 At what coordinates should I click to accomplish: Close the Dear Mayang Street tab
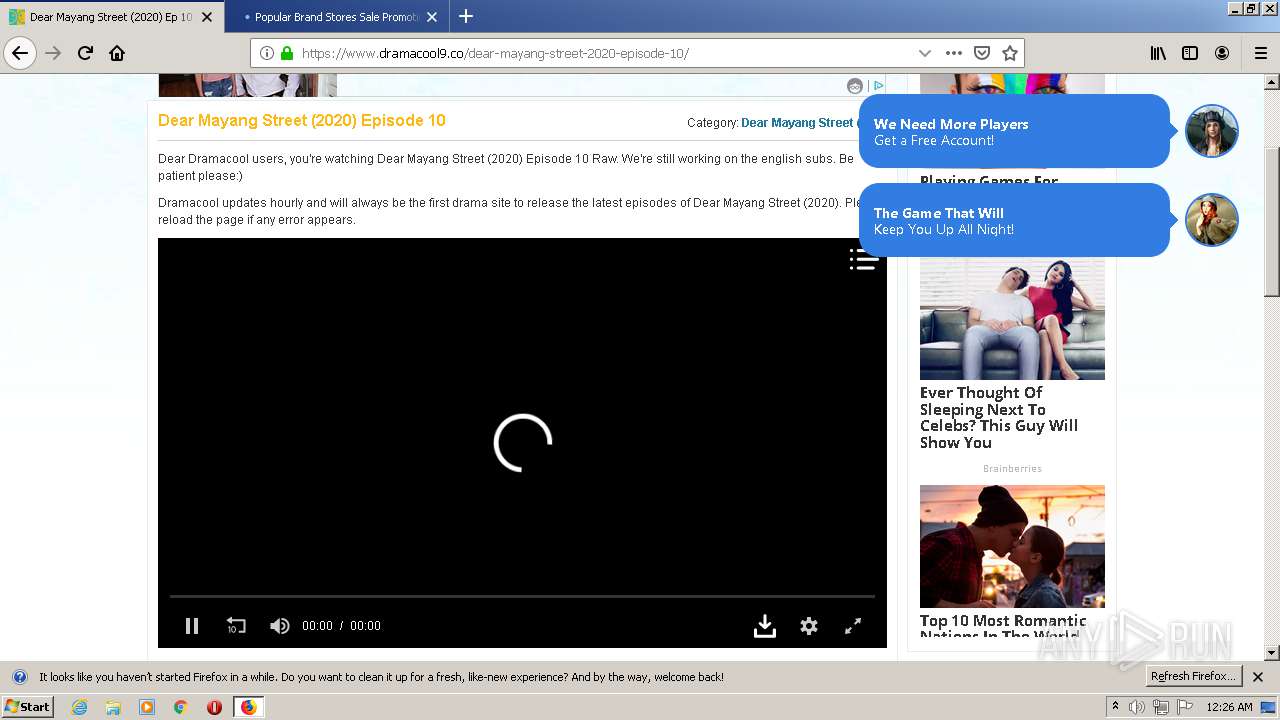(208, 17)
